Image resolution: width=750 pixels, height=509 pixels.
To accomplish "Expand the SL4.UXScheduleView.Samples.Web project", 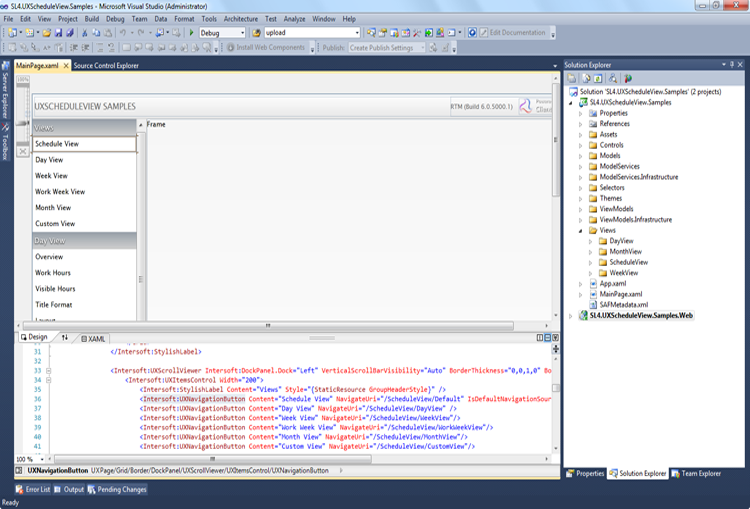I will tap(571, 316).
